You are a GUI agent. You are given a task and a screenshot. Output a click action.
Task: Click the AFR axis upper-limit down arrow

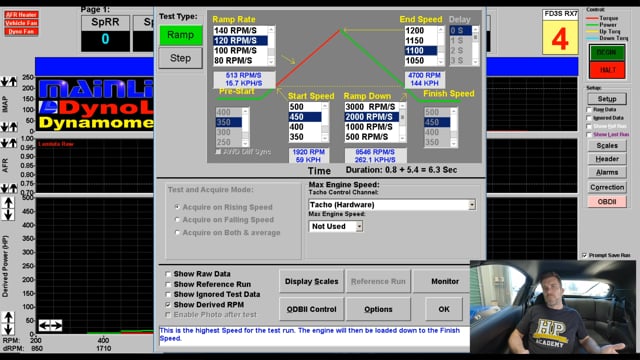4,143
